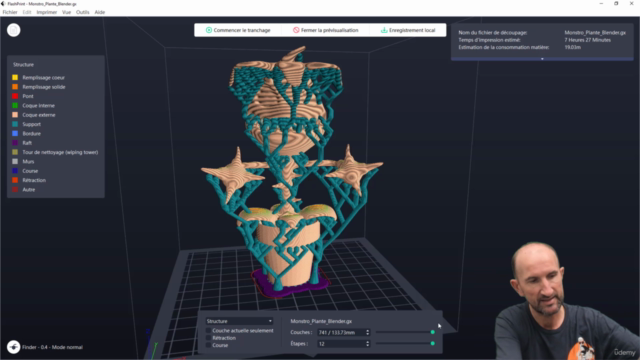Click the green Coque interne swatch
Image resolution: width=640 pixels, height=360 pixels.
[15, 105]
